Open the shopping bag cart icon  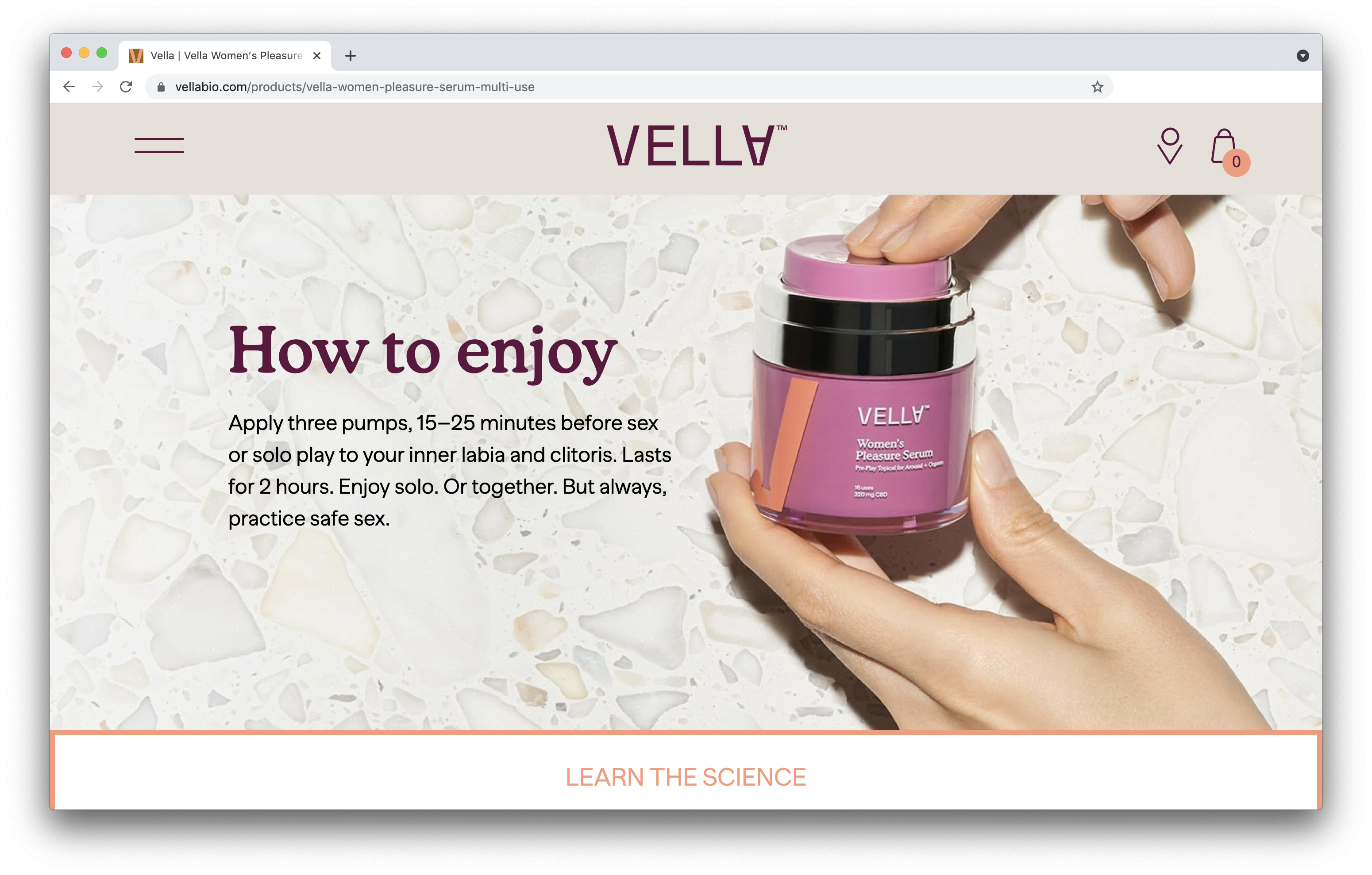(x=1223, y=146)
